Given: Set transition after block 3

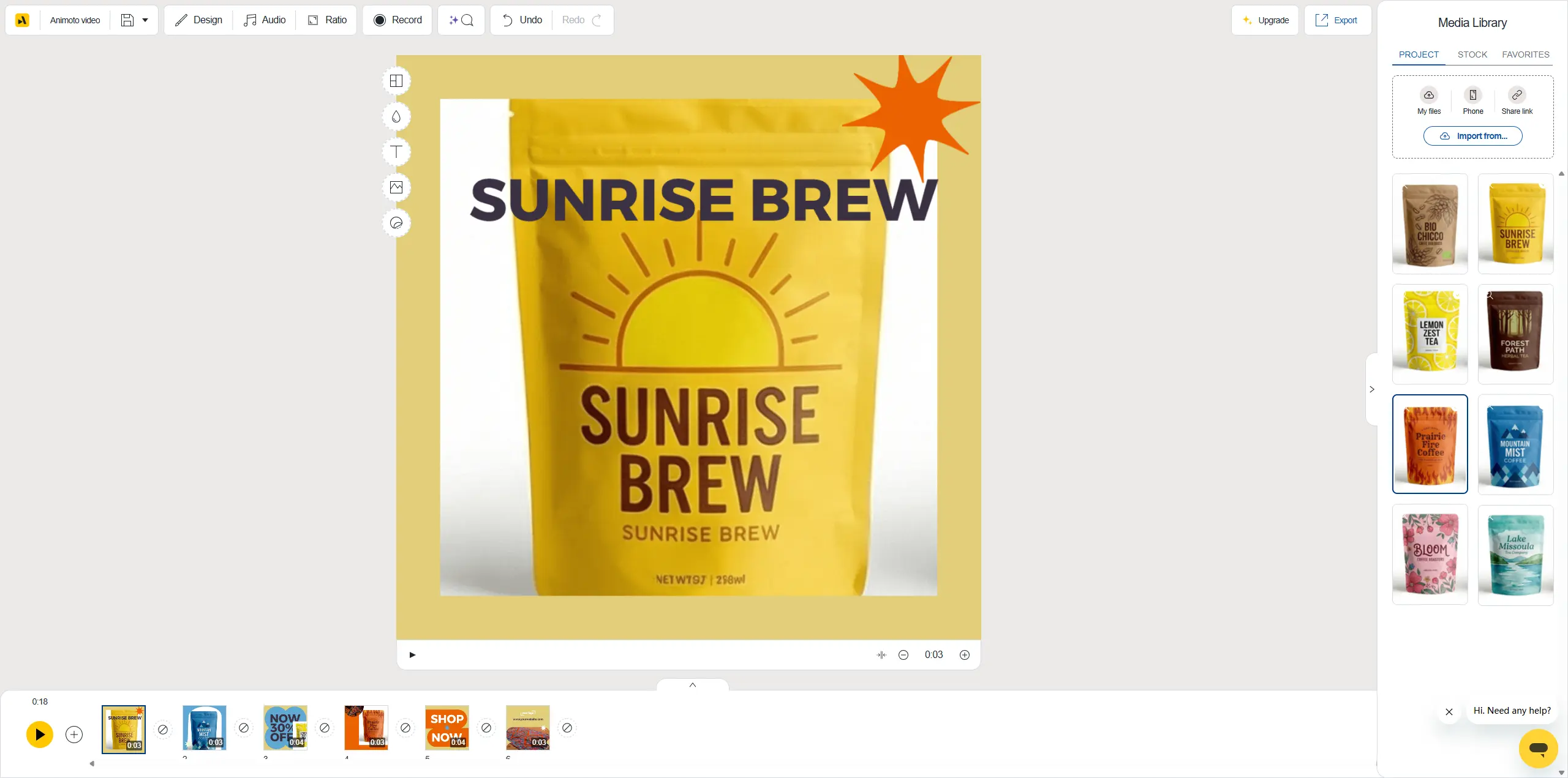Looking at the screenshot, I should 325,728.
